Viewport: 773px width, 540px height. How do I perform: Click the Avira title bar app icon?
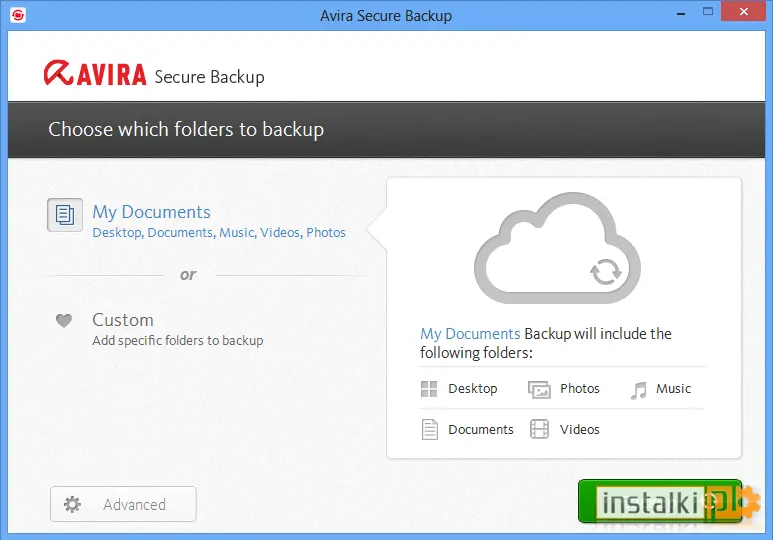point(18,15)
